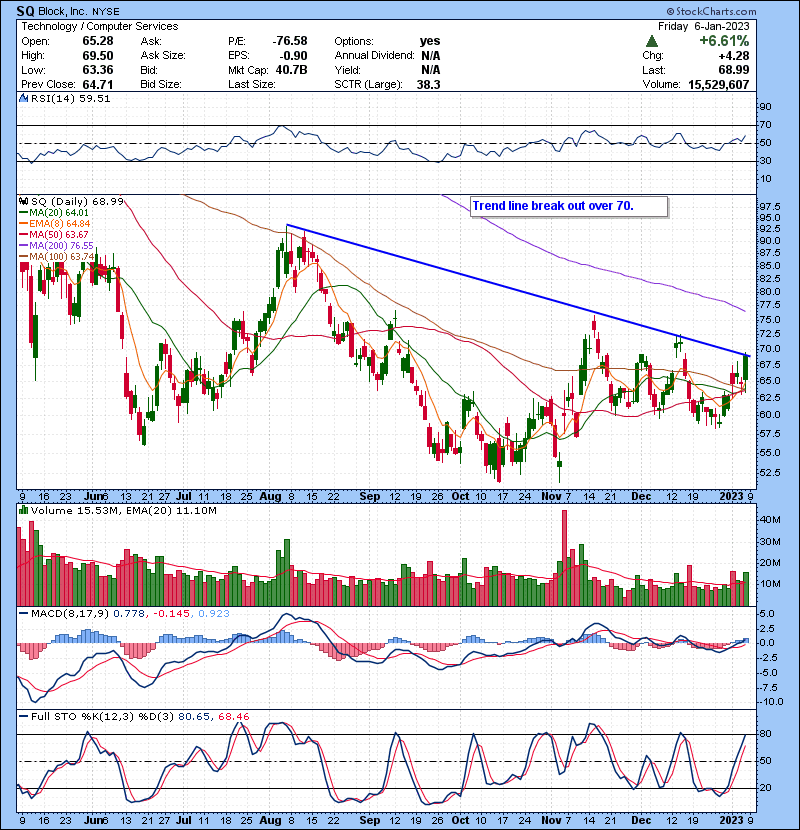Click the Volume value 15,529,607
Screen dimensions: 800x830
718,84
